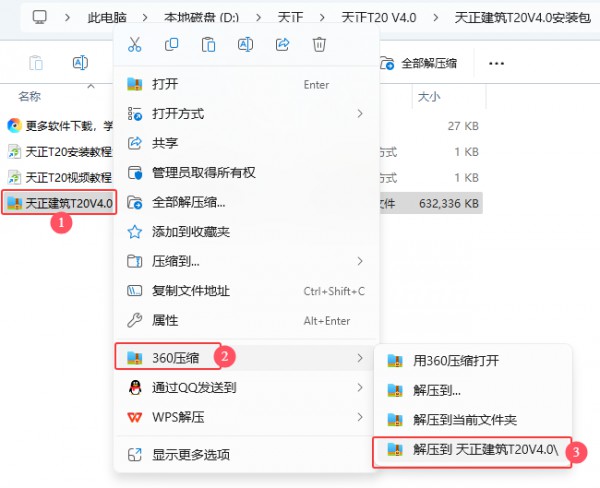Sort by the 大小 column header
This screenshot has width=600, height=488.
click(x=428, y=97)
